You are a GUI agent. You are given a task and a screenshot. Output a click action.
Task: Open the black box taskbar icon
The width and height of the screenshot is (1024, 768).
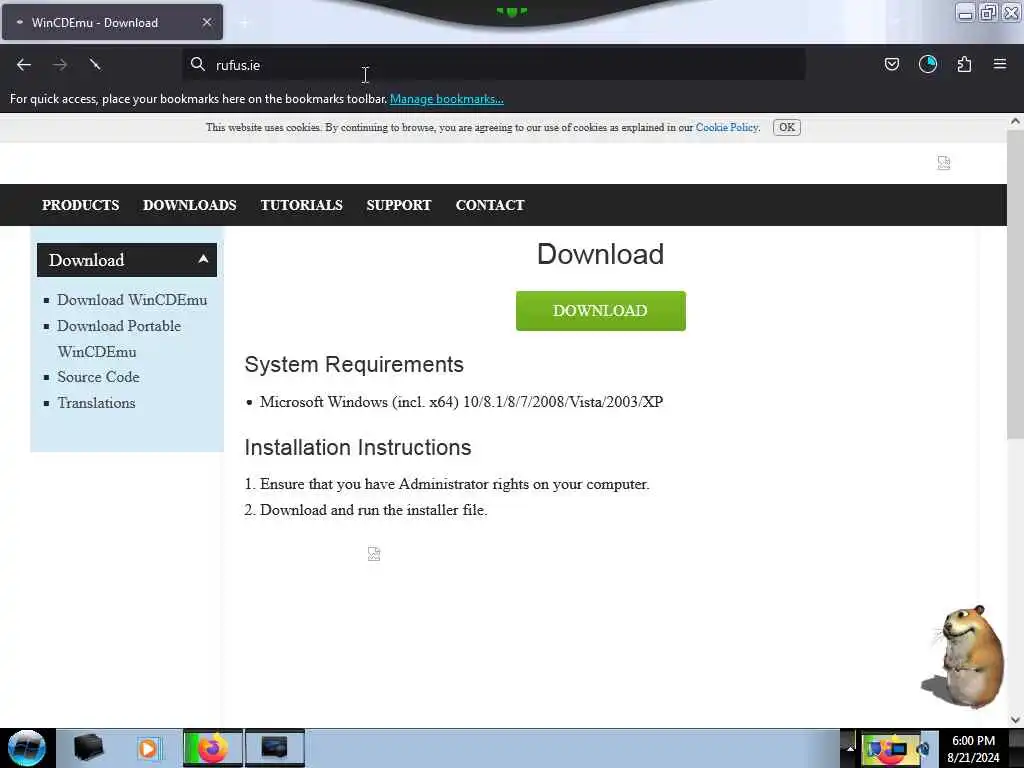(x=89, y=748)
